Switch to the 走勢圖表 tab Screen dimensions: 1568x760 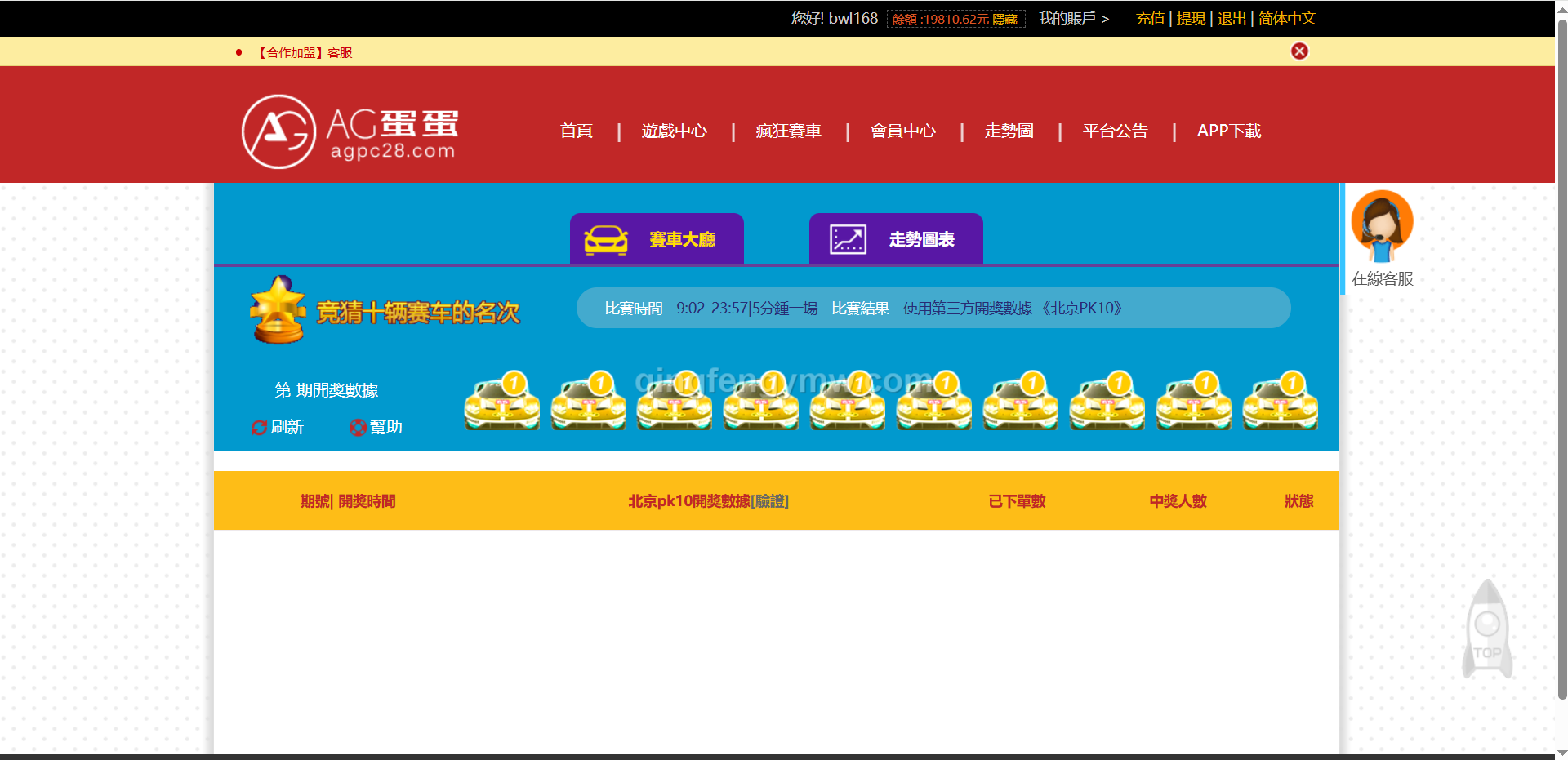pos(896,239)
